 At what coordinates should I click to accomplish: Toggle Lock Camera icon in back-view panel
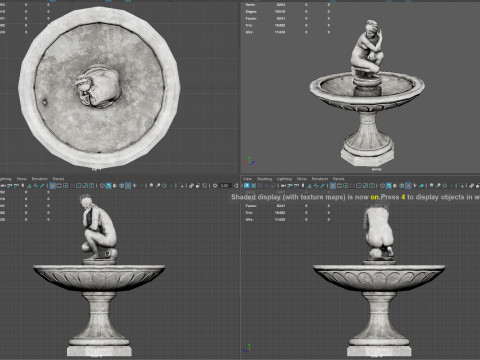point(289,186)
